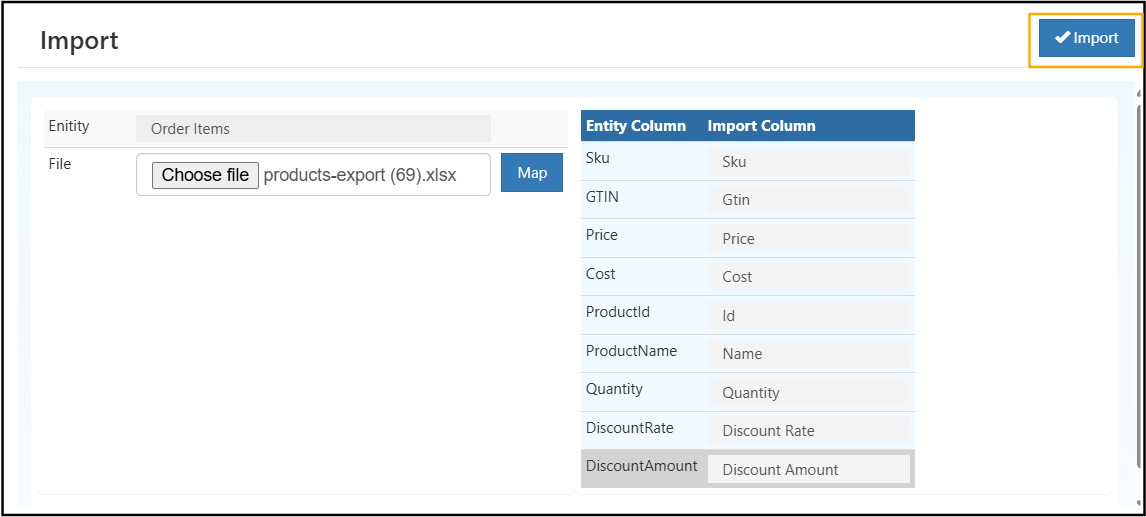
Task: Click the Choose file button
Action: (205, 175)
